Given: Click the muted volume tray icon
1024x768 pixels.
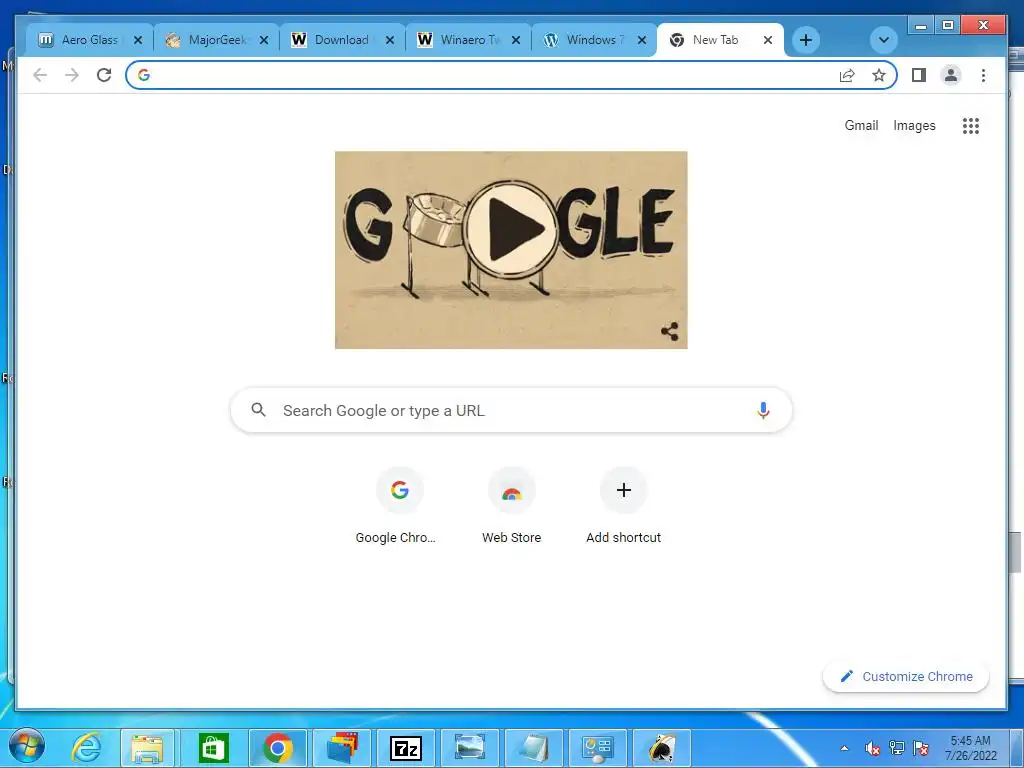Looking at the screenshot, I should pos(872,748).
